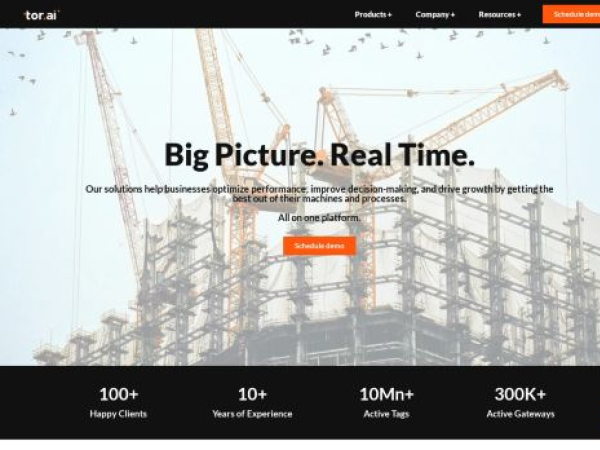This screenshot has width=600, height=450.
Task: Click the All on one platform text
Action: 319,218
